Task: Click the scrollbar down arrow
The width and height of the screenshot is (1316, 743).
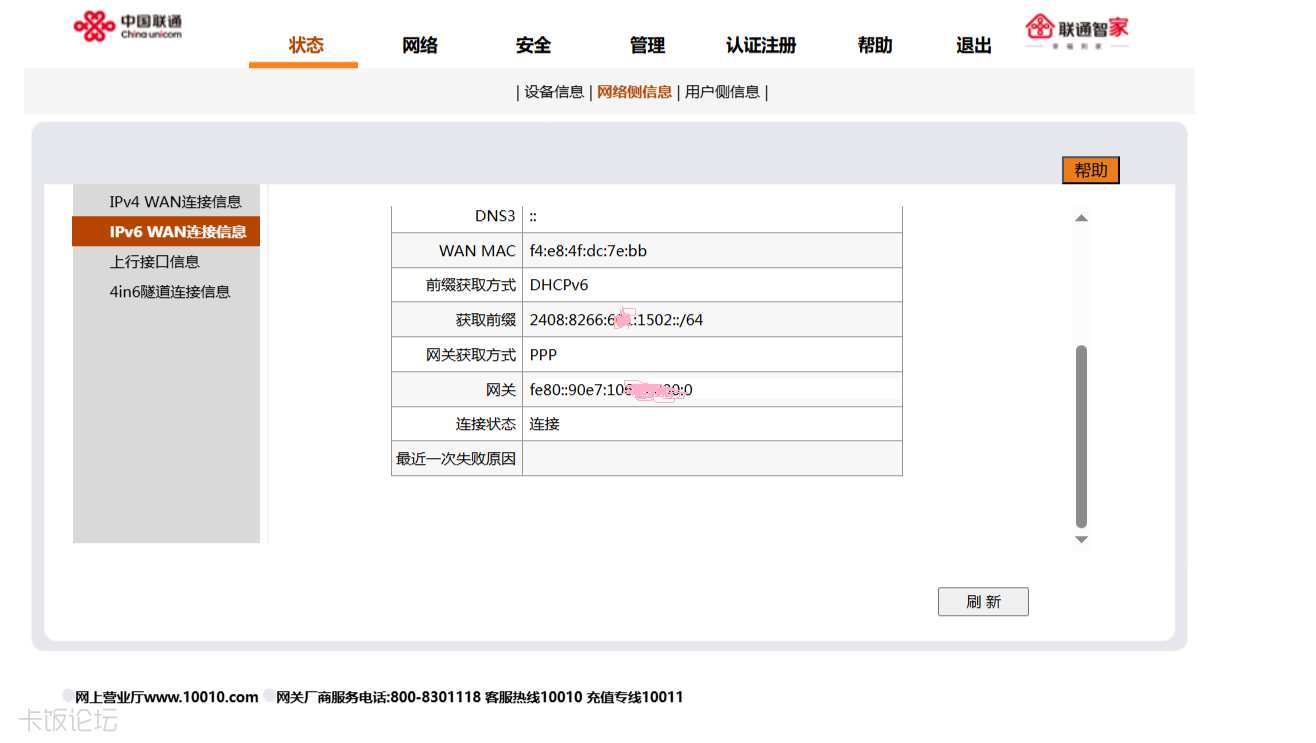Action: tap(1081, 540)
